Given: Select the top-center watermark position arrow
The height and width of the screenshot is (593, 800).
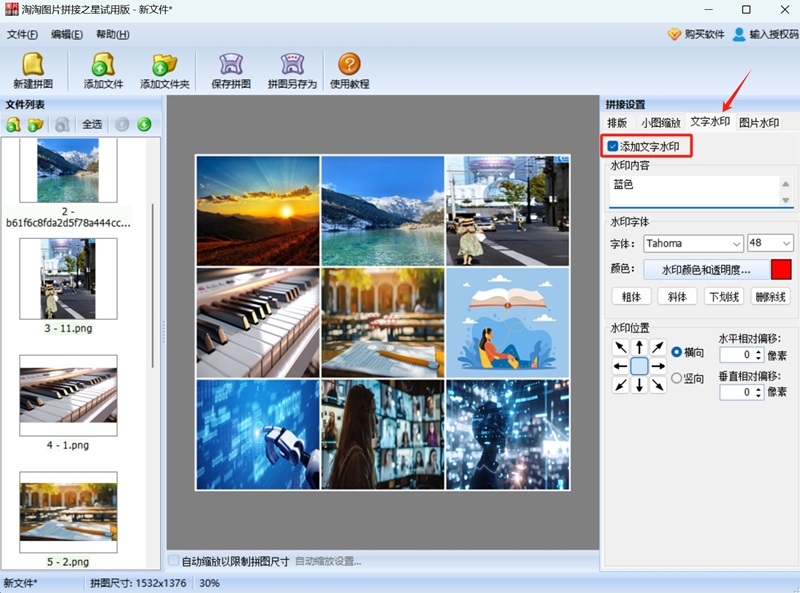Looking at the screenshot, I should pyautogui.click(x=639, y=348).
